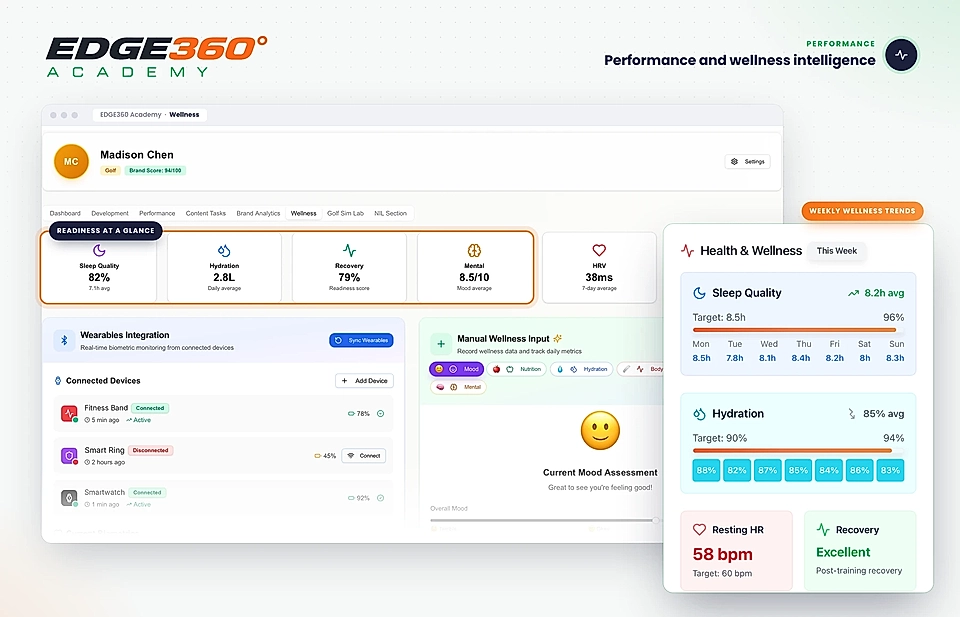Click the Connected badge beside Fitness Band
The height and width of the screenshot is (617, 960).
(150, 408)
